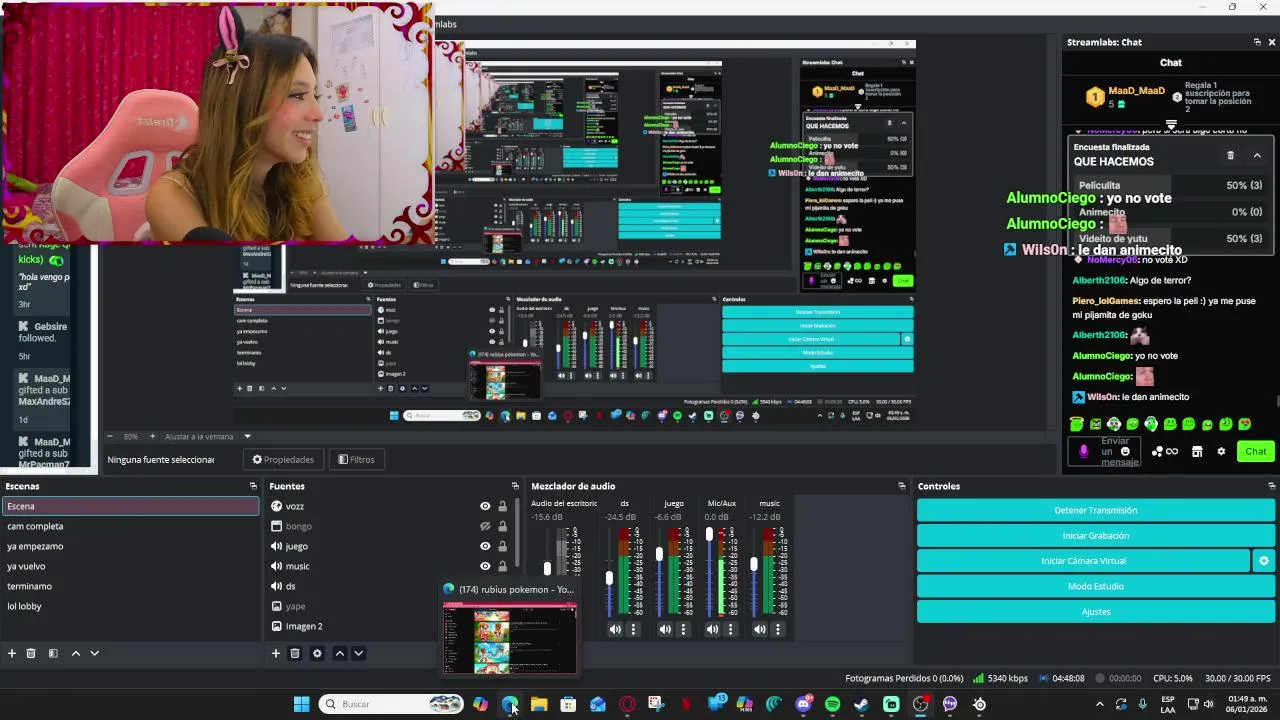Click Iniciar Grabación button
The height and width of the screenshot is (720, 1280).
pyautogui.click(x=1095, y=536)
